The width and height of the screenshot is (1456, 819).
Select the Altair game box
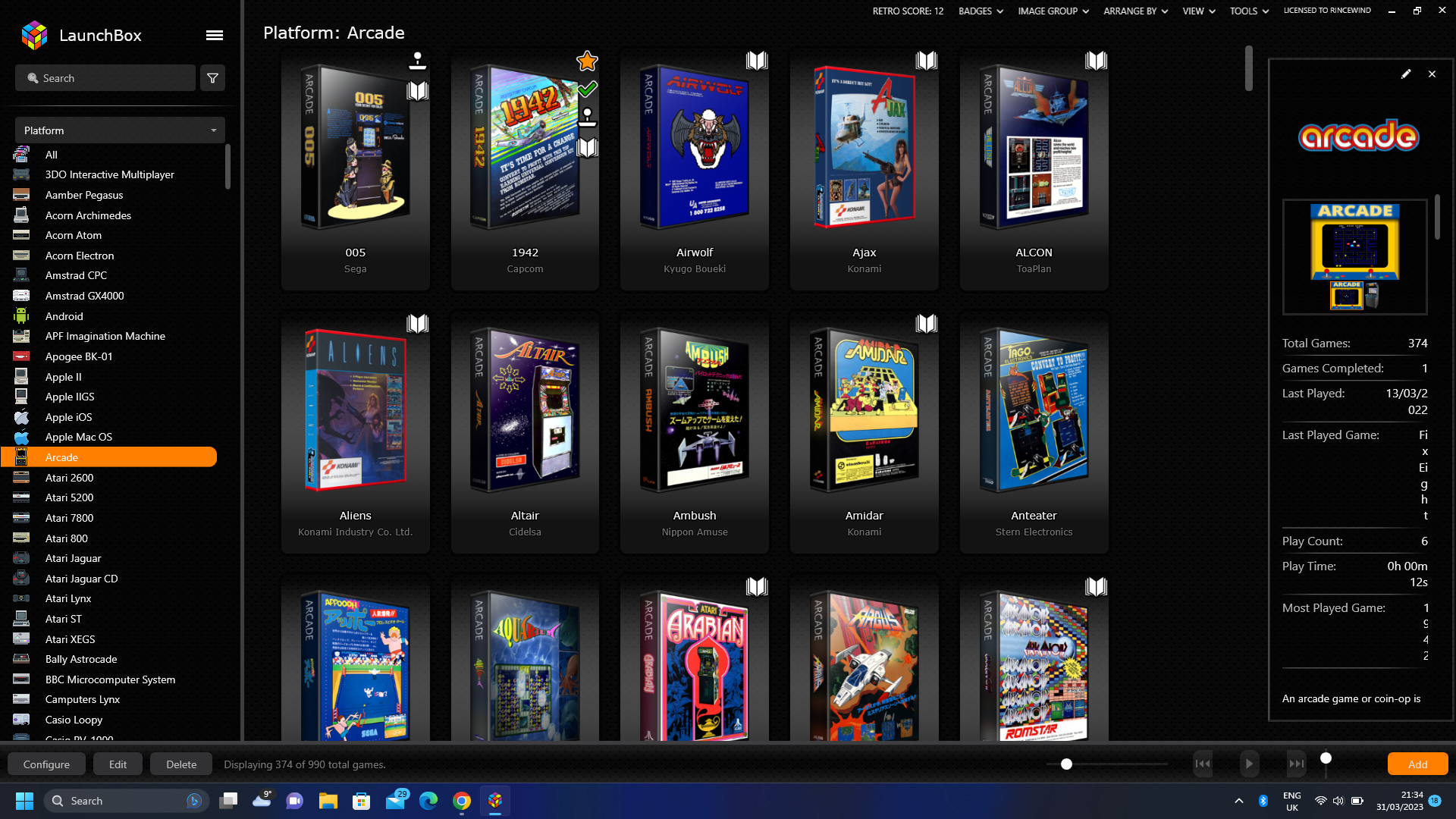(x=525, y=410)
